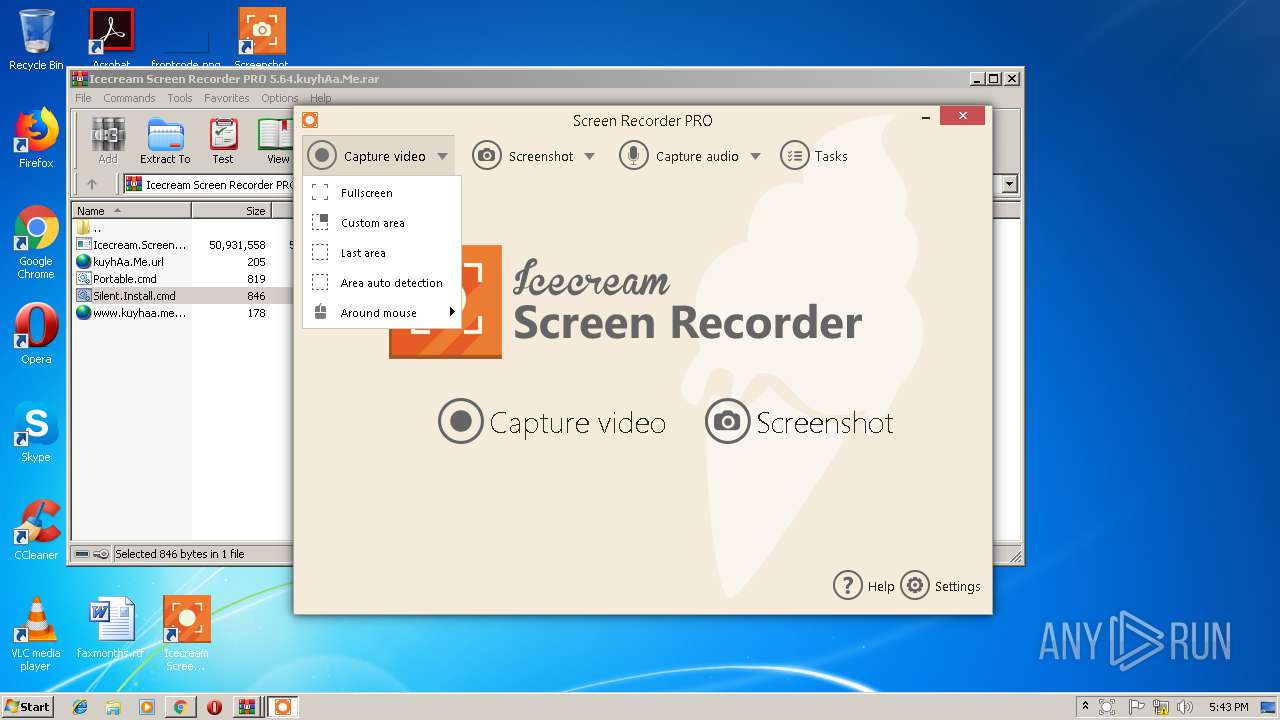Screen dimensions: 1280x720
Task: Sort WinRAR list by Name column
Action: click(x=131, y=211)
